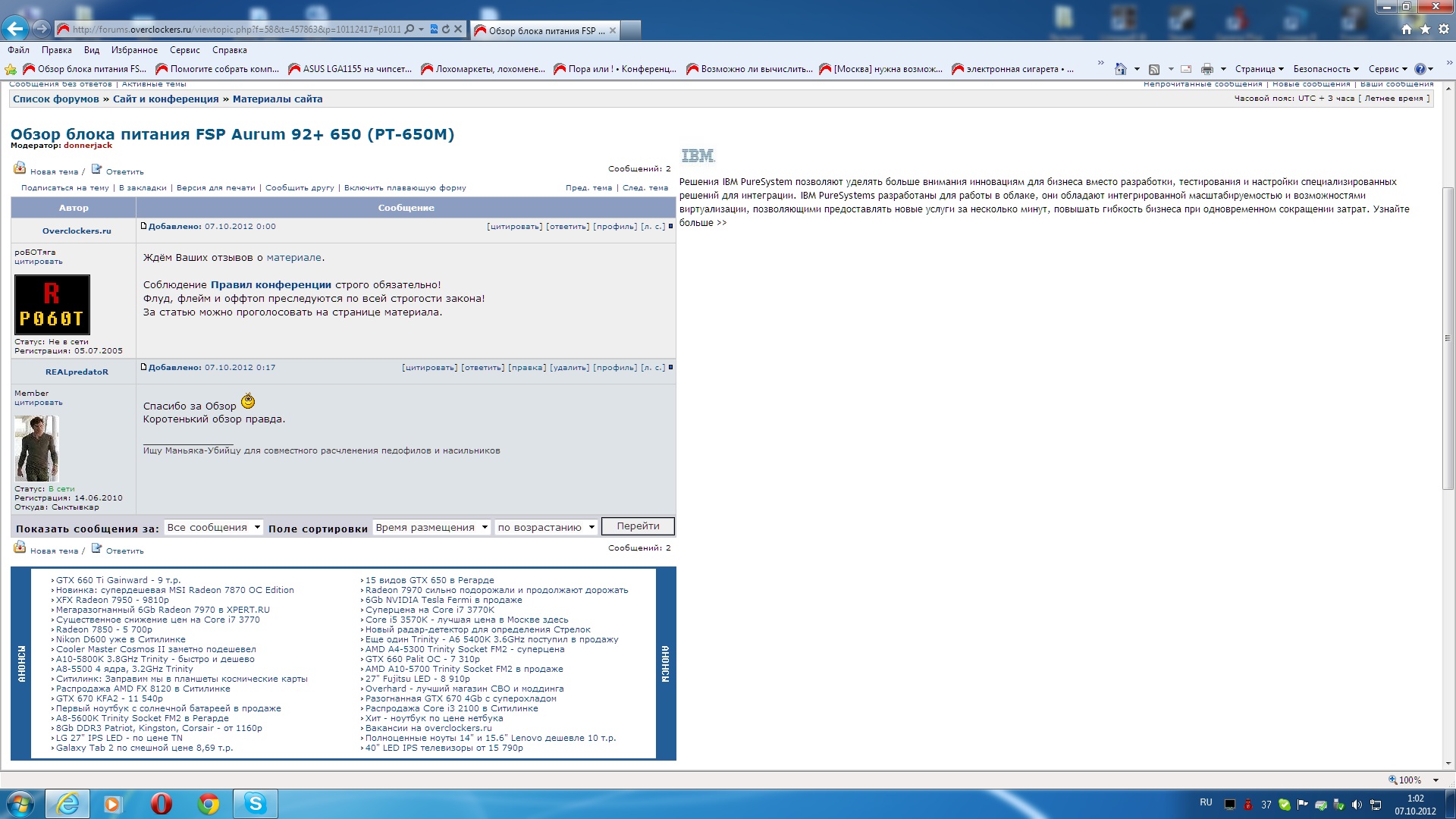This screenshot has width=1456, height=819.
Task: Click the 'Правил конференции' link
Action: (x=271, y=284)
